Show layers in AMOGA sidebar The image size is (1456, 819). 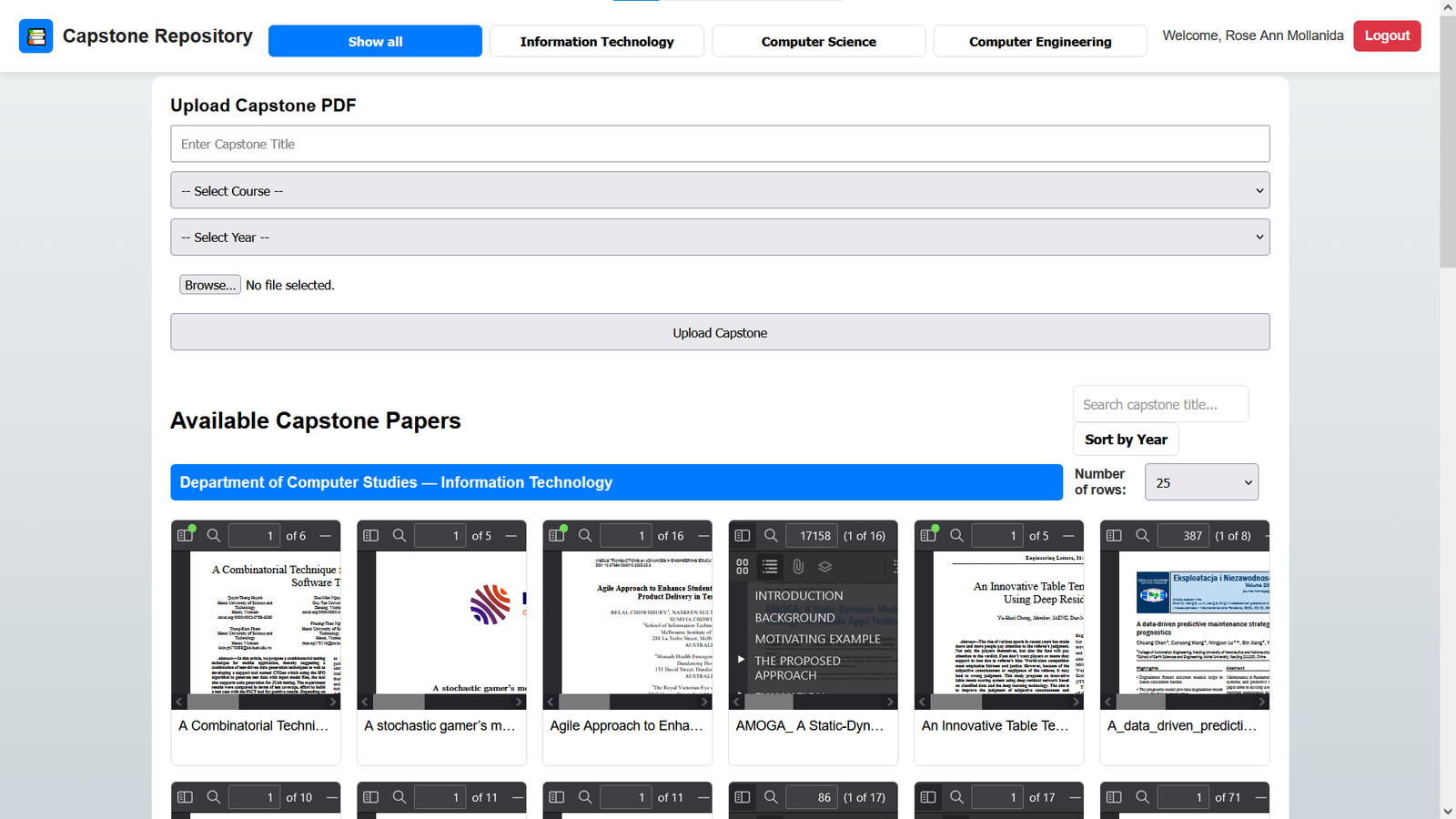(x=825, y=567)
